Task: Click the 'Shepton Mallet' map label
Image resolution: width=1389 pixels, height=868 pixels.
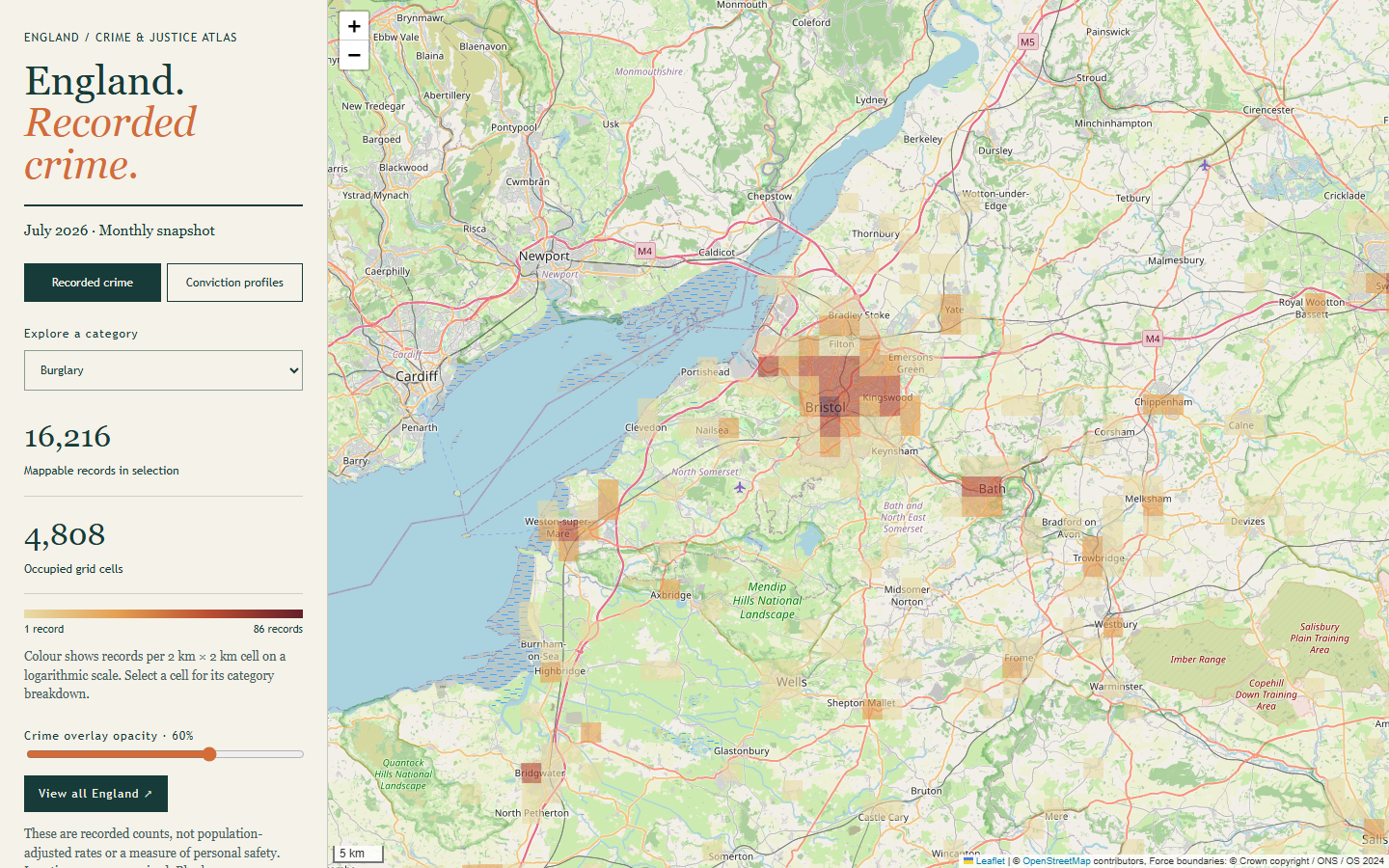Action: point(860,703)
